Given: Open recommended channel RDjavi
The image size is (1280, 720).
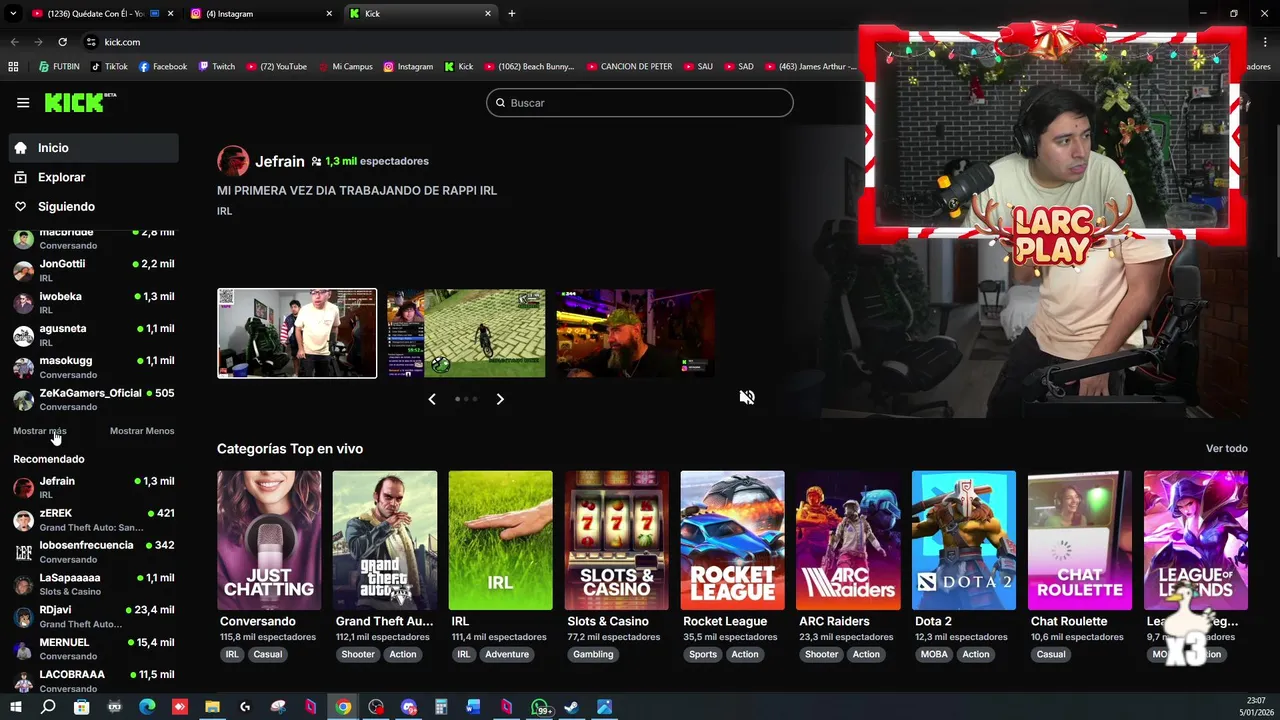Looking at the screenshot, I should coord(94,616).
